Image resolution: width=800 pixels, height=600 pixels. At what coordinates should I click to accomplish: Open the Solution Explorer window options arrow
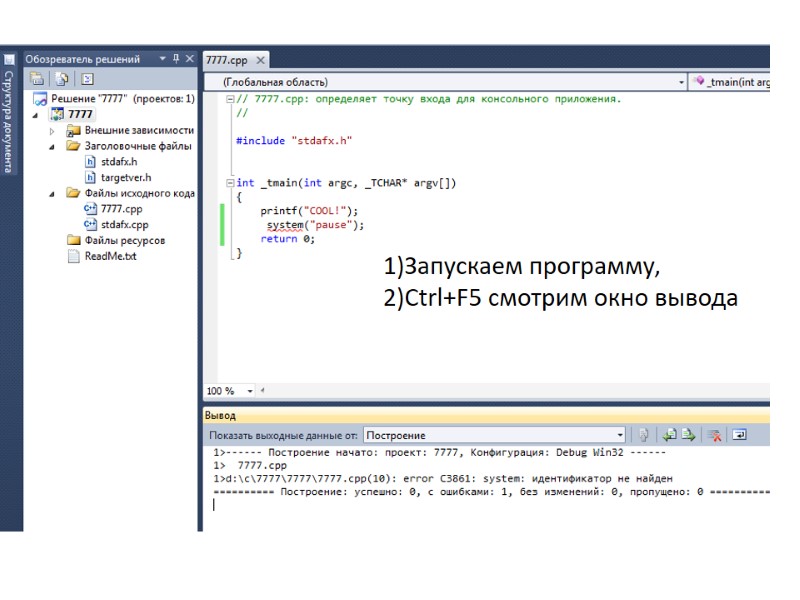pyautogui.click(x=163, y=59)
